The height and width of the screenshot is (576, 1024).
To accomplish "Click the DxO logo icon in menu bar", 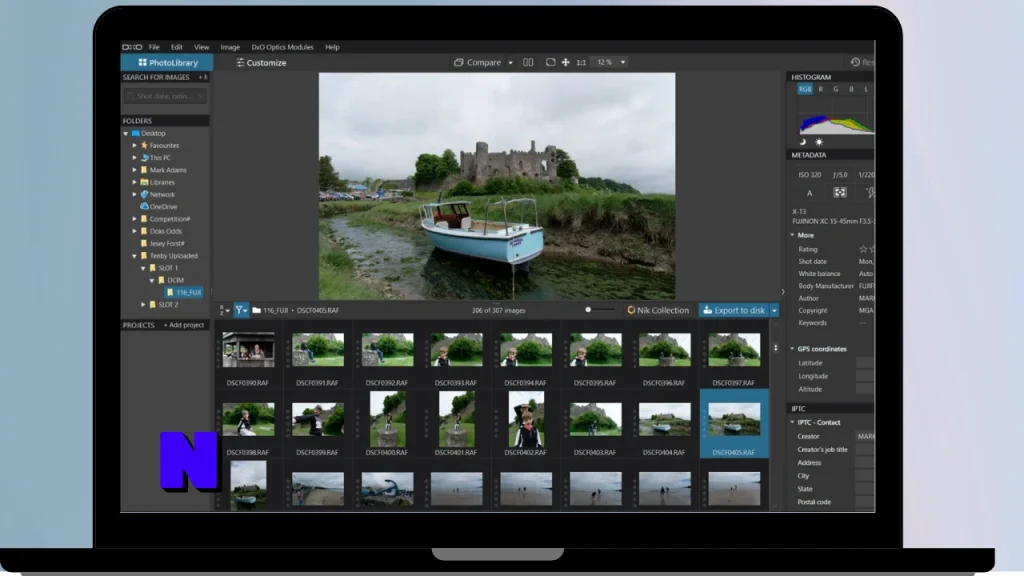I will pyautogui.click(x=132, y=47).
